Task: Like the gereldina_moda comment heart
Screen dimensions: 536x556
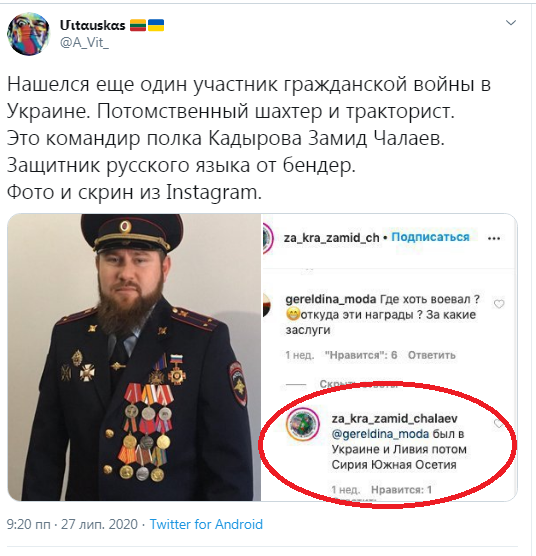Action: pos(499,304)
